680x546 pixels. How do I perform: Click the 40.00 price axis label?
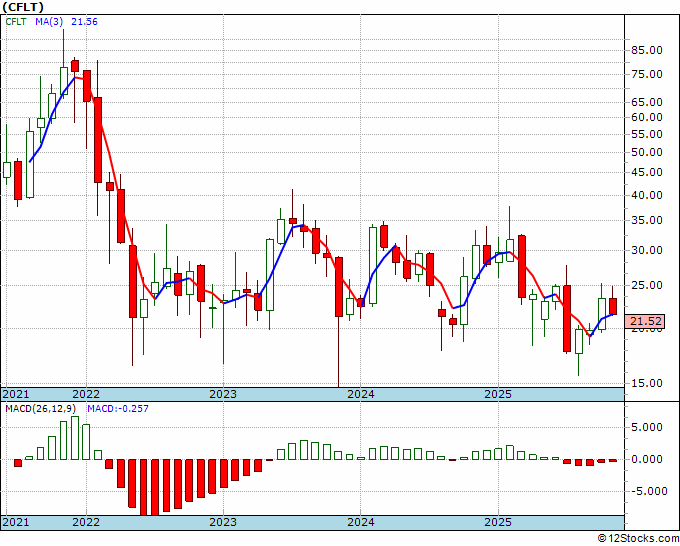tap(646, 196)
